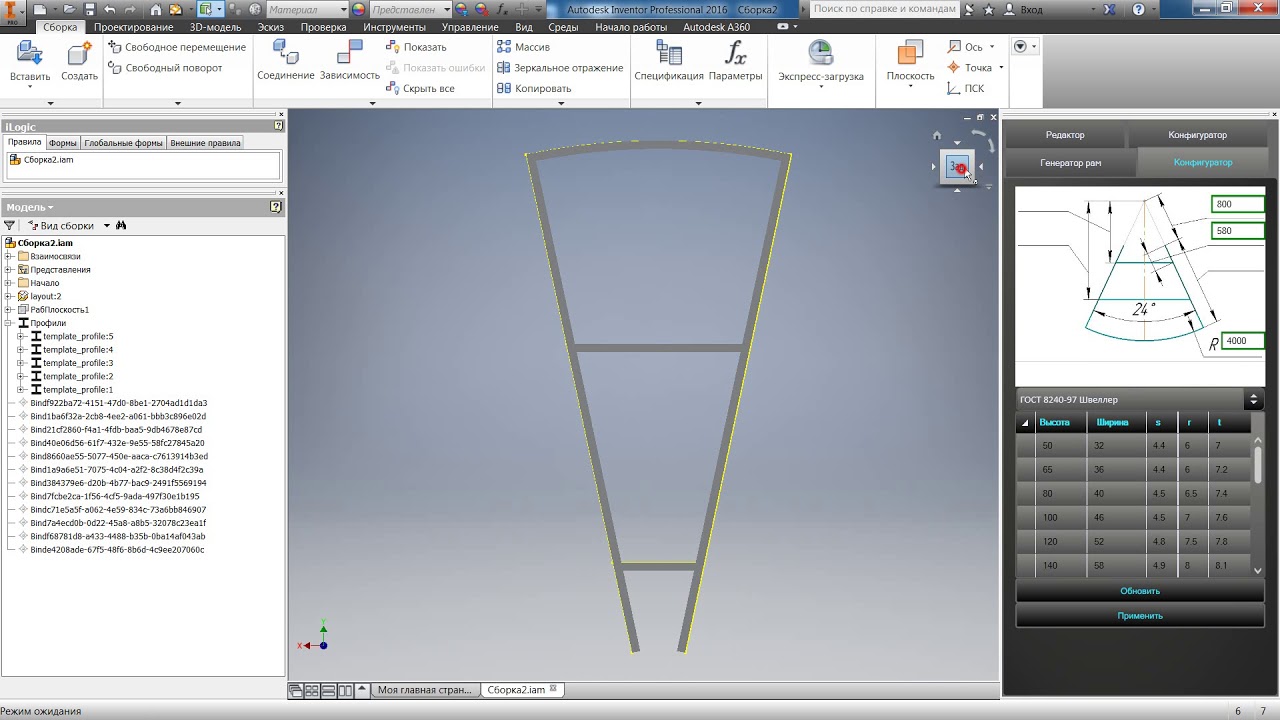This screenshot has height=720, width=1280.
Task: Click the Экспресс-загрузка icon
Action: coord(821,54)
